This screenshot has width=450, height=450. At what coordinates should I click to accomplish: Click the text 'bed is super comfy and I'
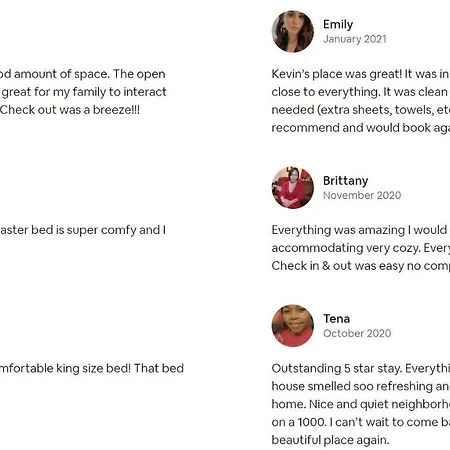[99, 230]
